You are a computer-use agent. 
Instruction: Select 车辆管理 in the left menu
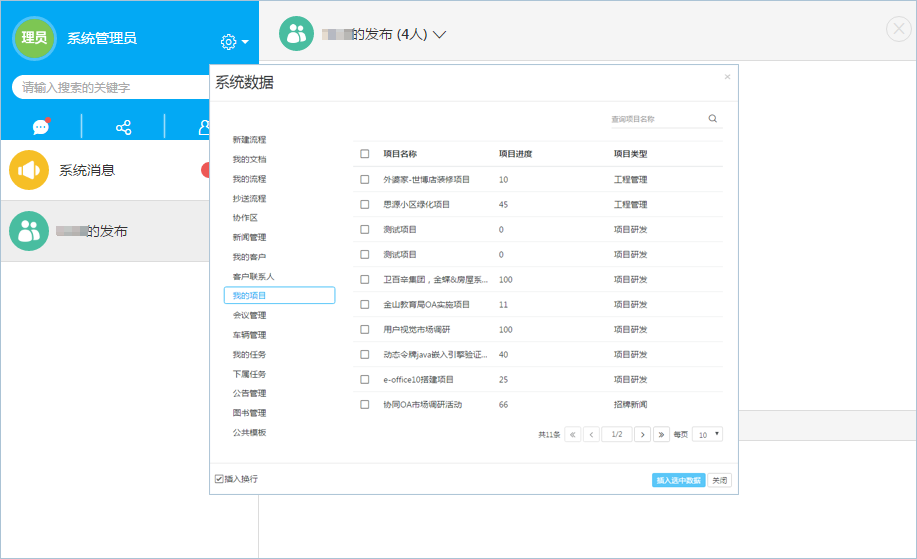(249, 335)
